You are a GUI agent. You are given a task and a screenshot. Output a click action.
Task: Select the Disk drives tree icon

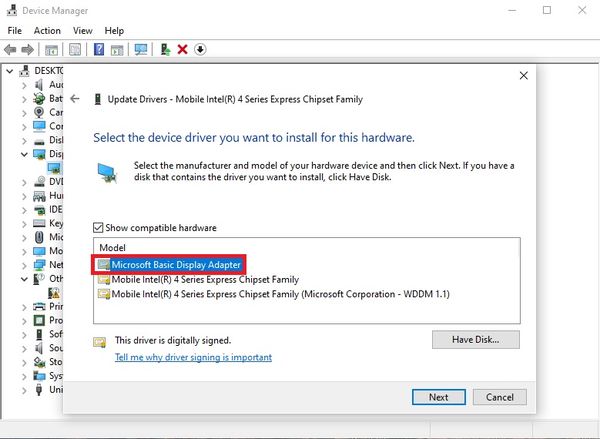click(x=39, y=142)
